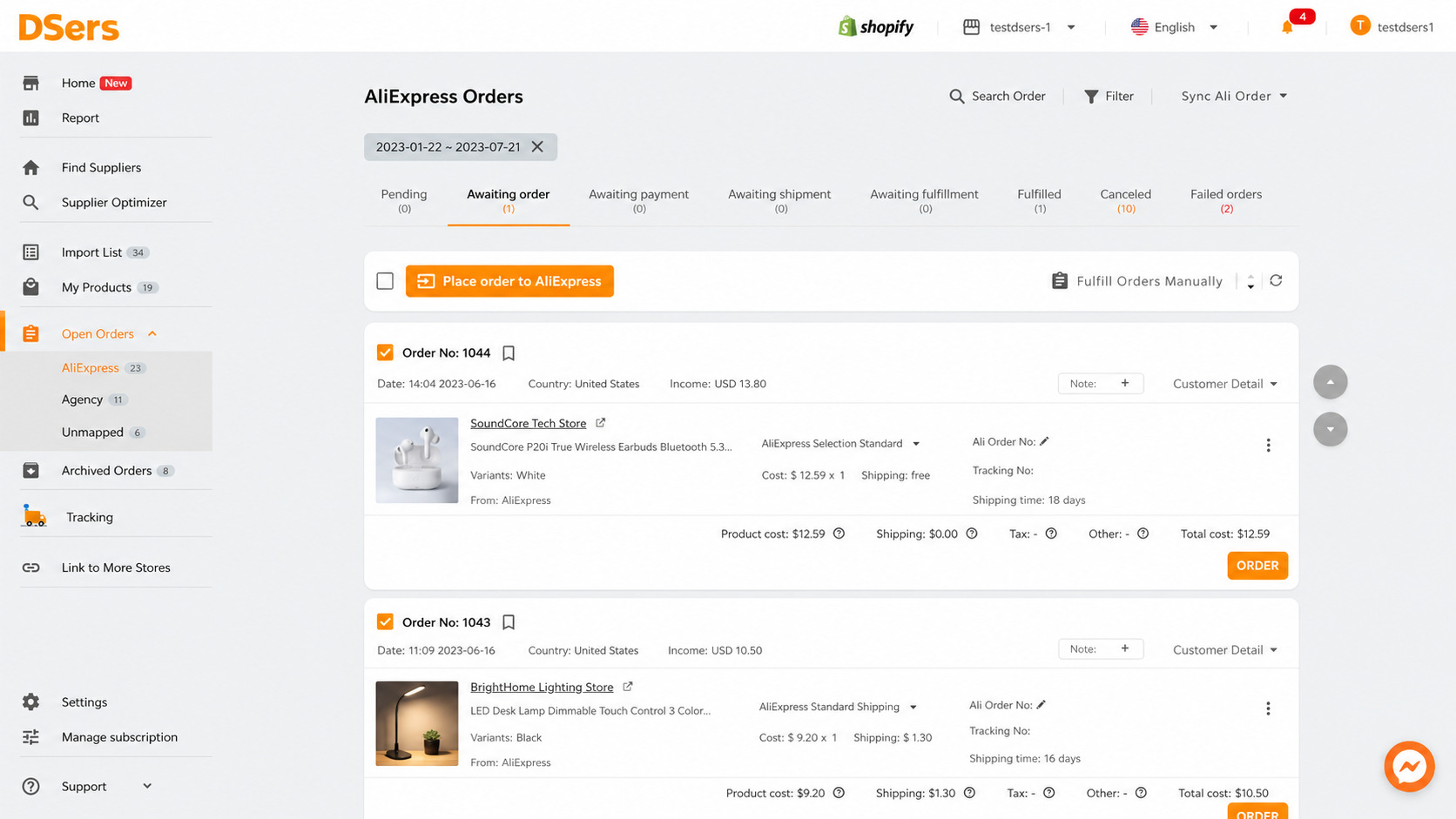Click the Shopify logo in the header
Screen dimensions: 1456x819
(x=875, y=27)
